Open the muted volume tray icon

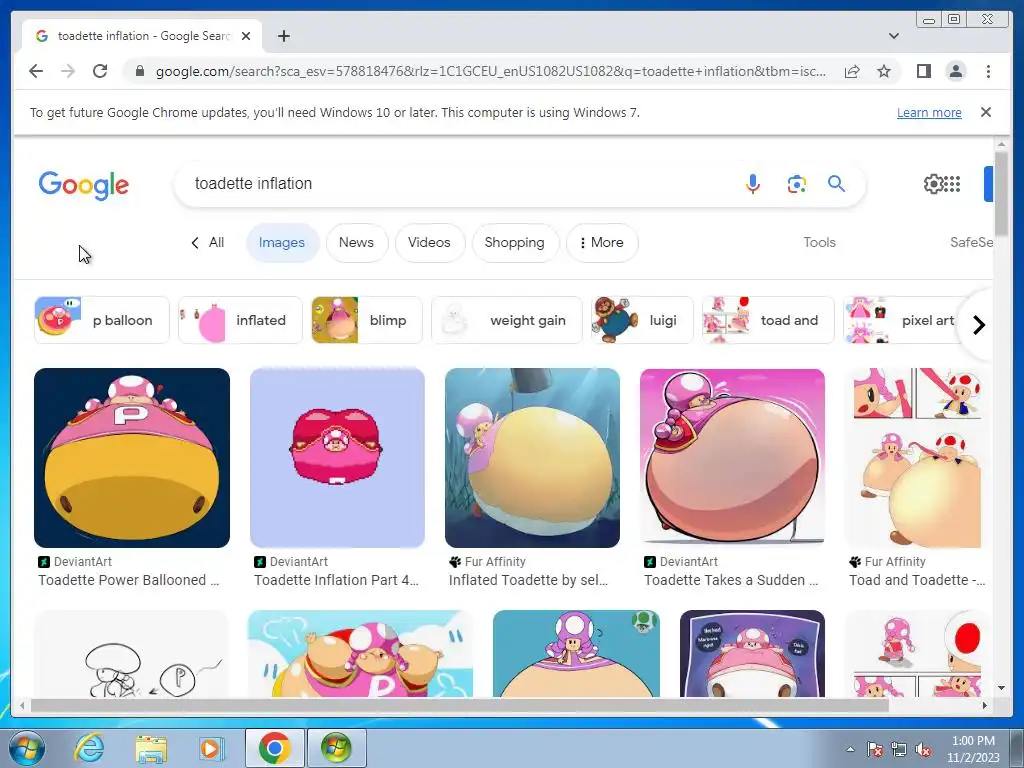point(923,750)
